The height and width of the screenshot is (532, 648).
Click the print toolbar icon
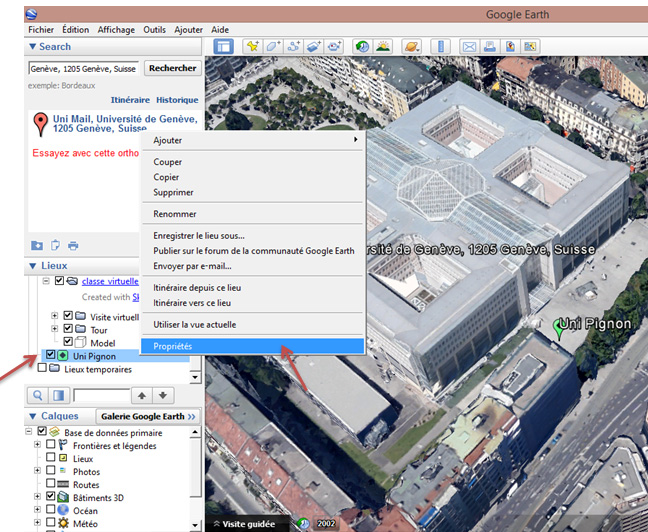[490, 47]
